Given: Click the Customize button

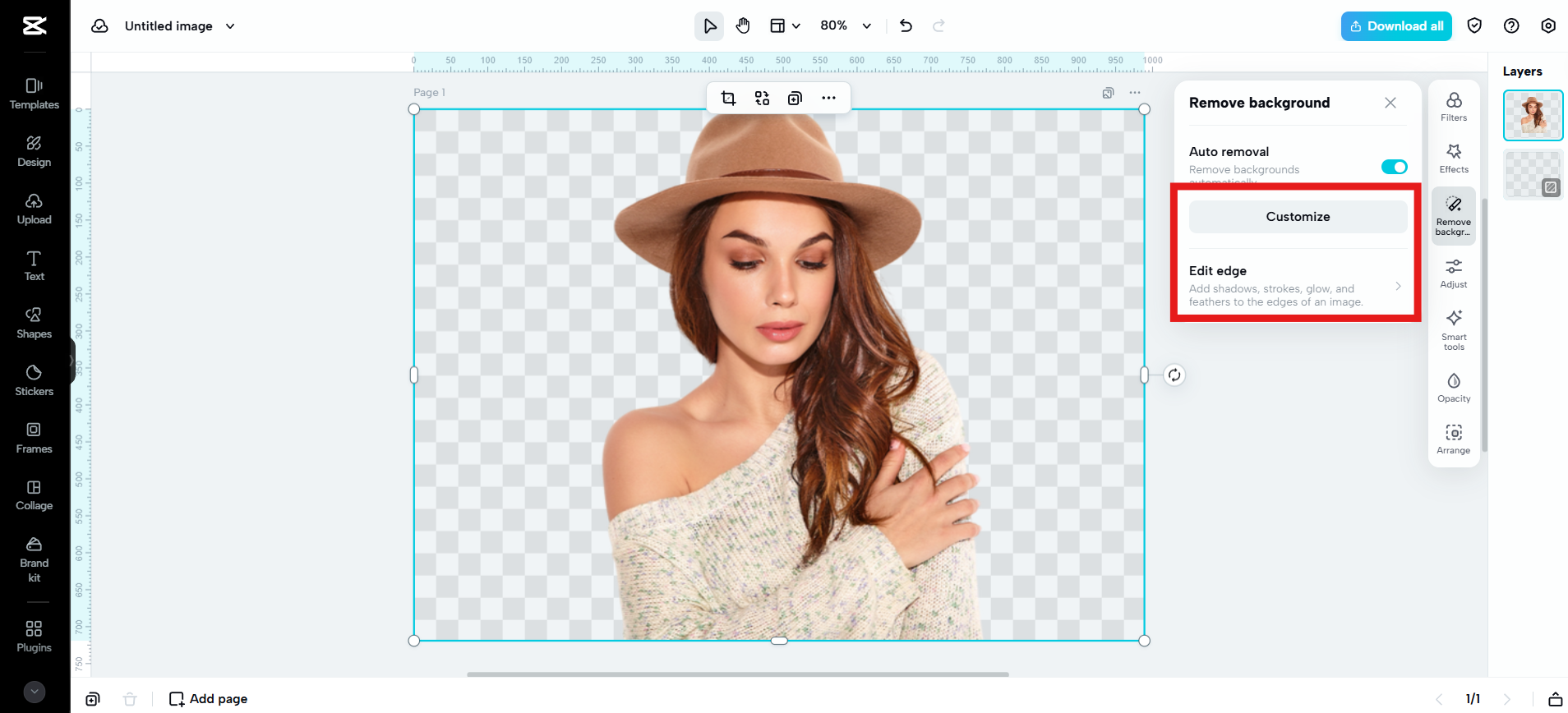Looking at the screenshot, I should click(x=1297, y=217).
